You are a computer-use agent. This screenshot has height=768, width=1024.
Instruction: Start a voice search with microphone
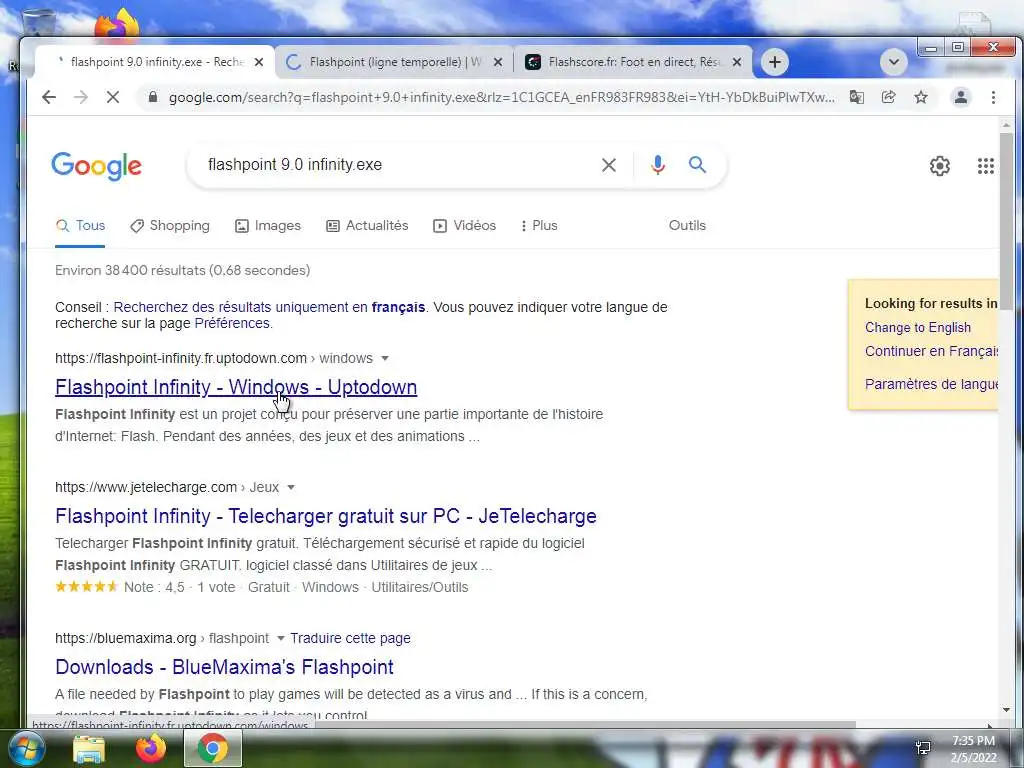pyautogui.click(x=658, y=165)
